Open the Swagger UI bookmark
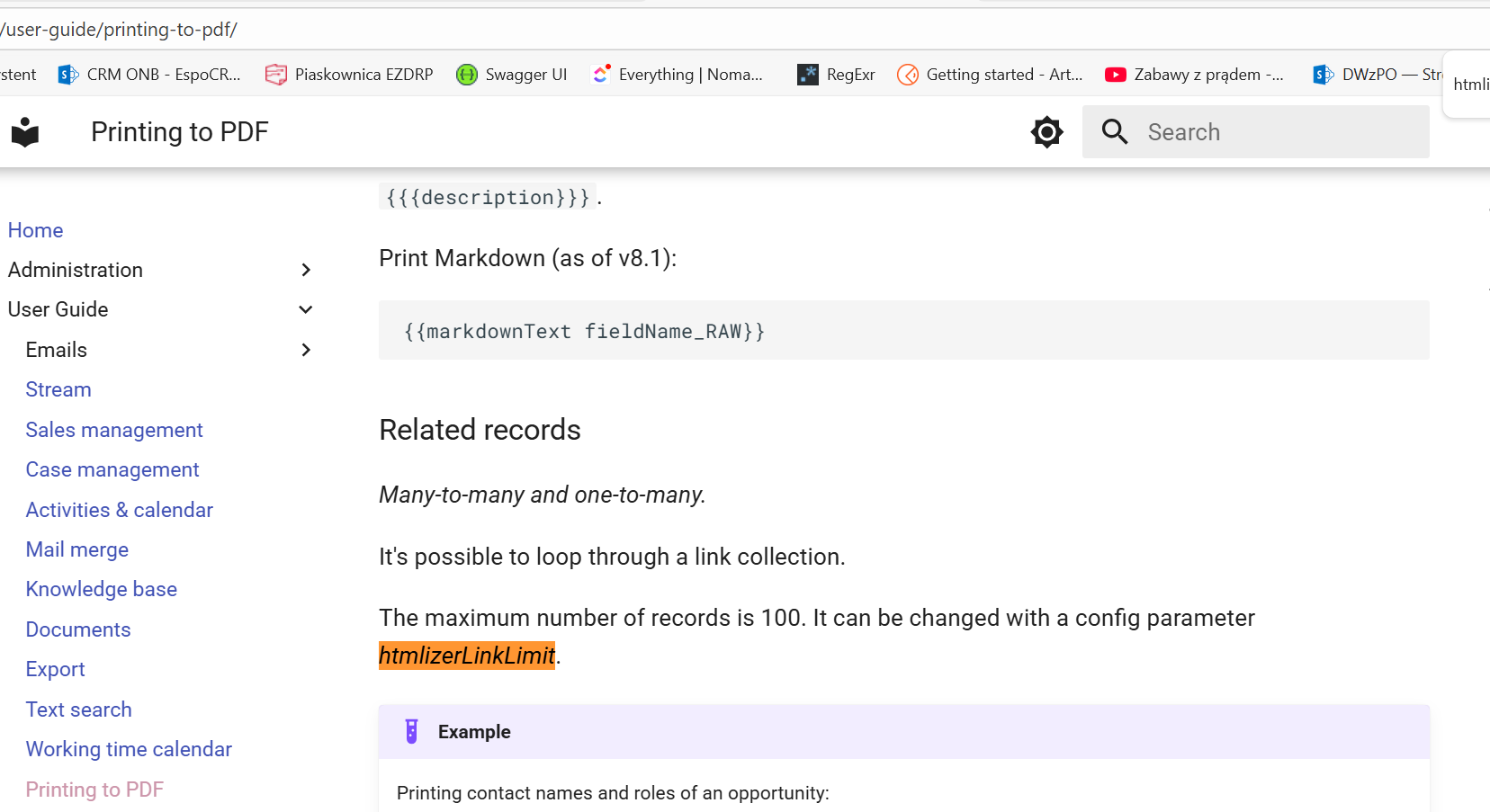 coord(512,75)
